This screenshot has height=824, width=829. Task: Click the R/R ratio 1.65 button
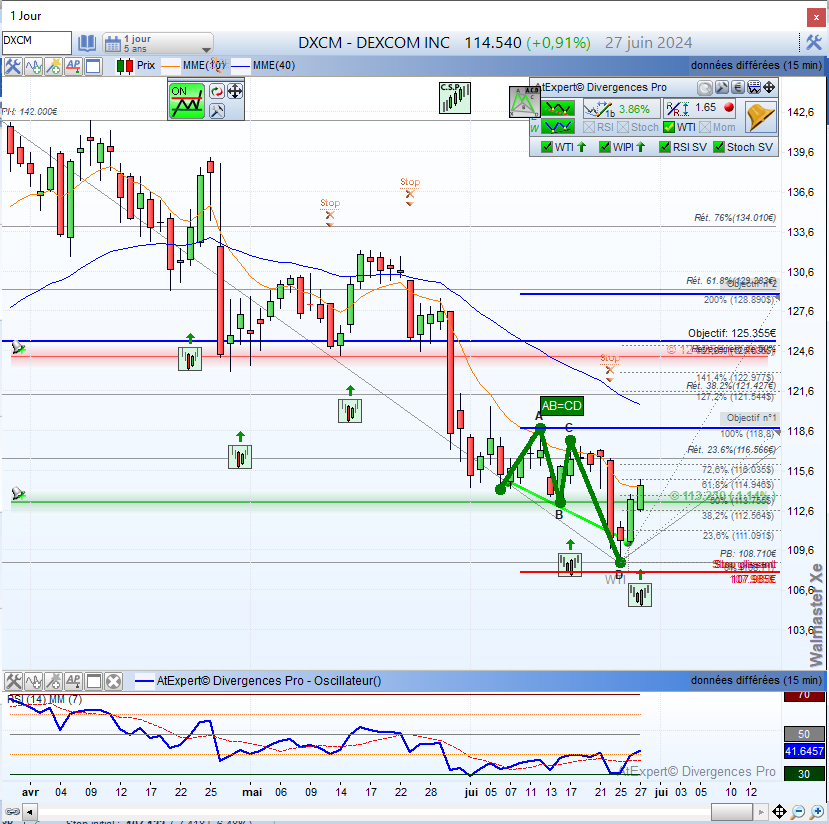click(701, 109)
